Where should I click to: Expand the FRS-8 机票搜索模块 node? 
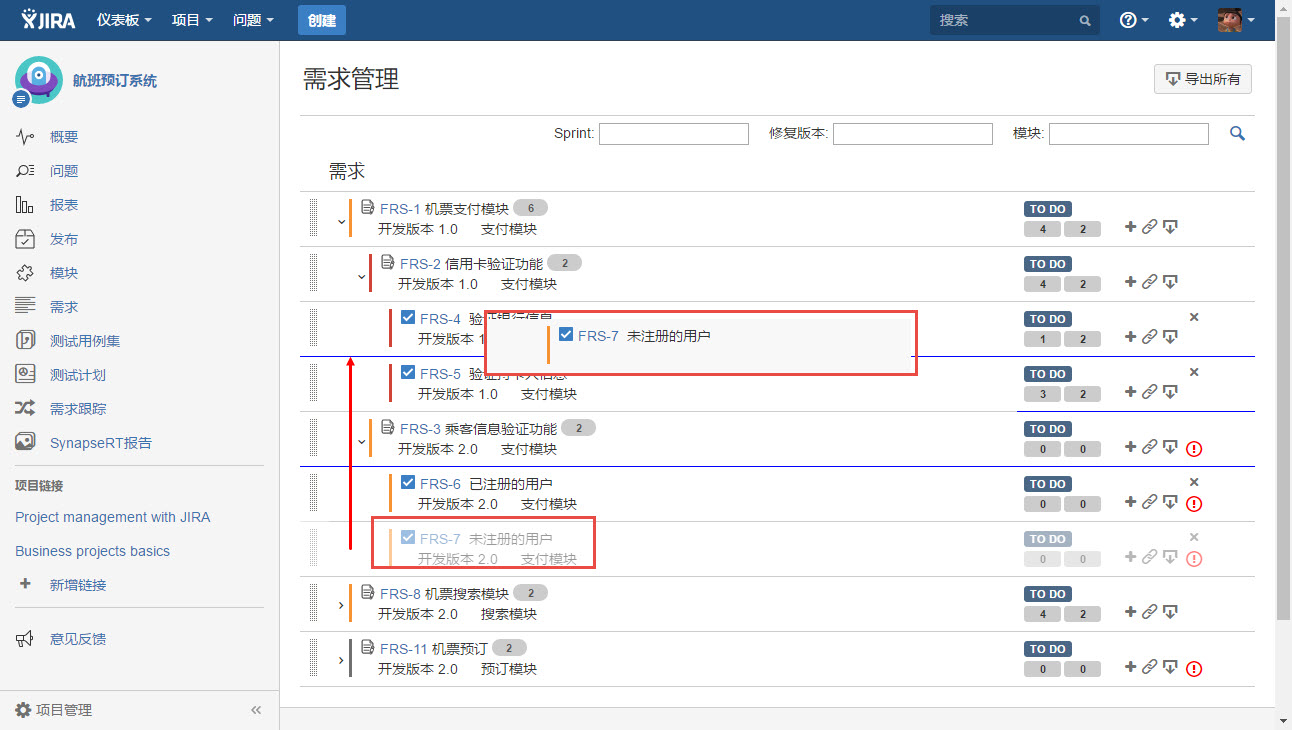point(341,605)
